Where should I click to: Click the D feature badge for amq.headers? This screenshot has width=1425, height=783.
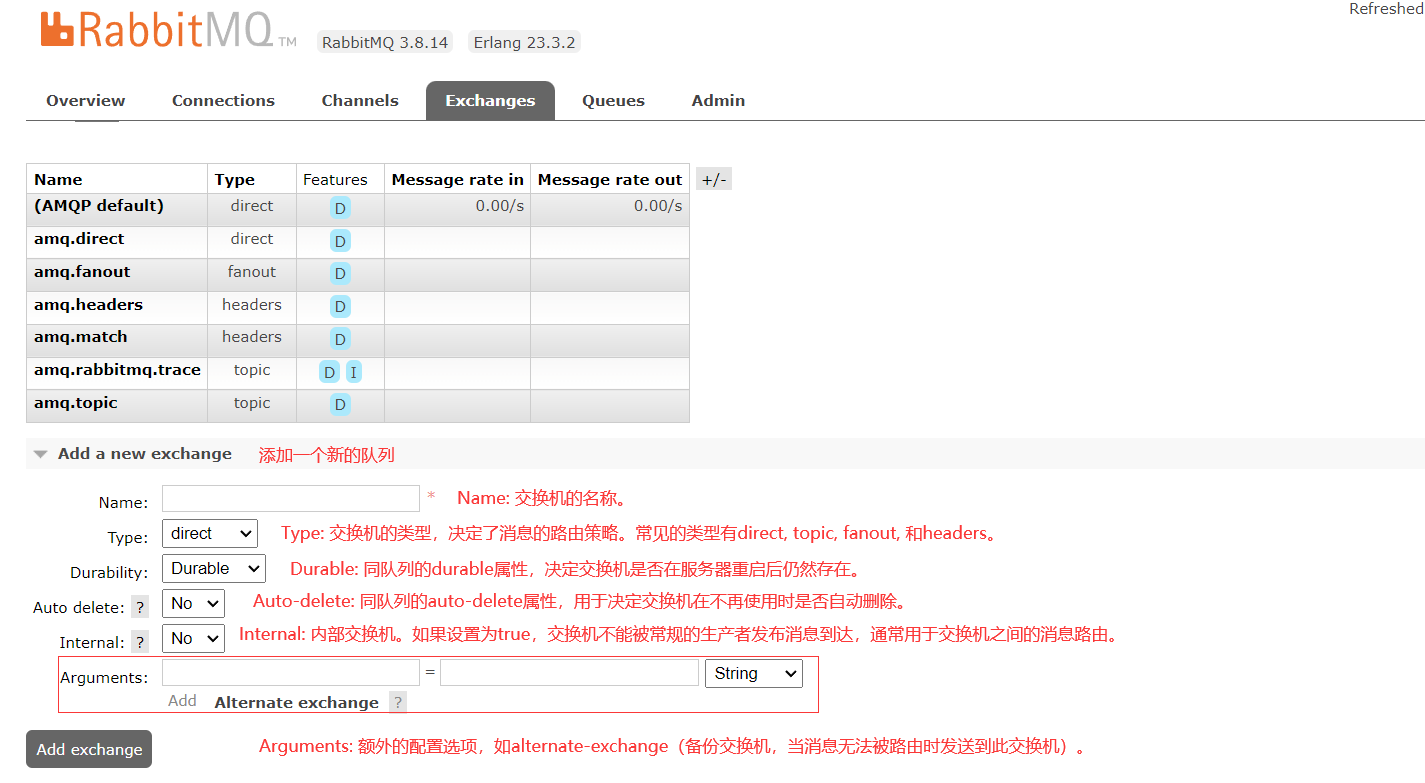341,307
